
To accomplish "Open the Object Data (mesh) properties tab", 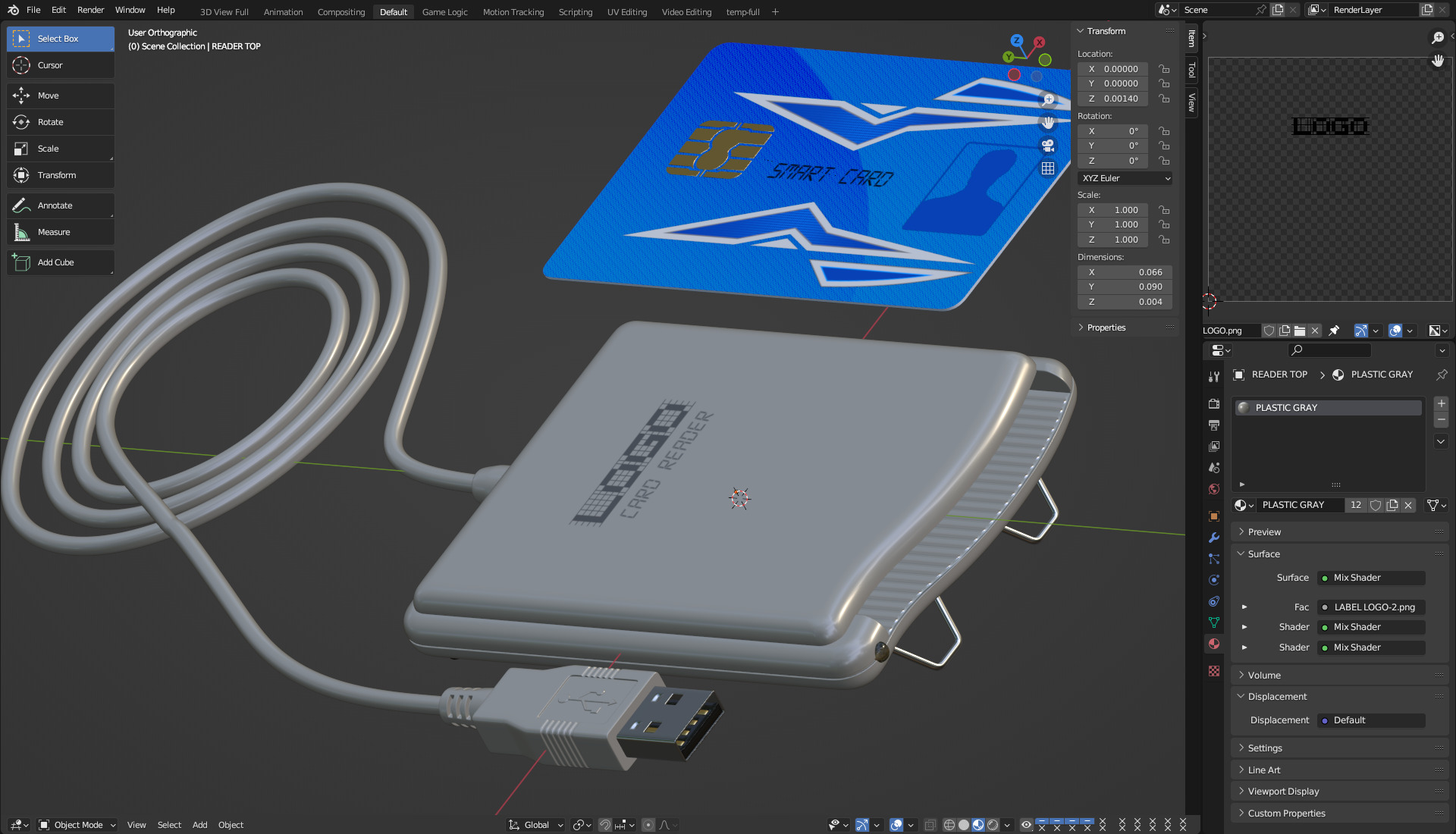I will point(1214,622).
